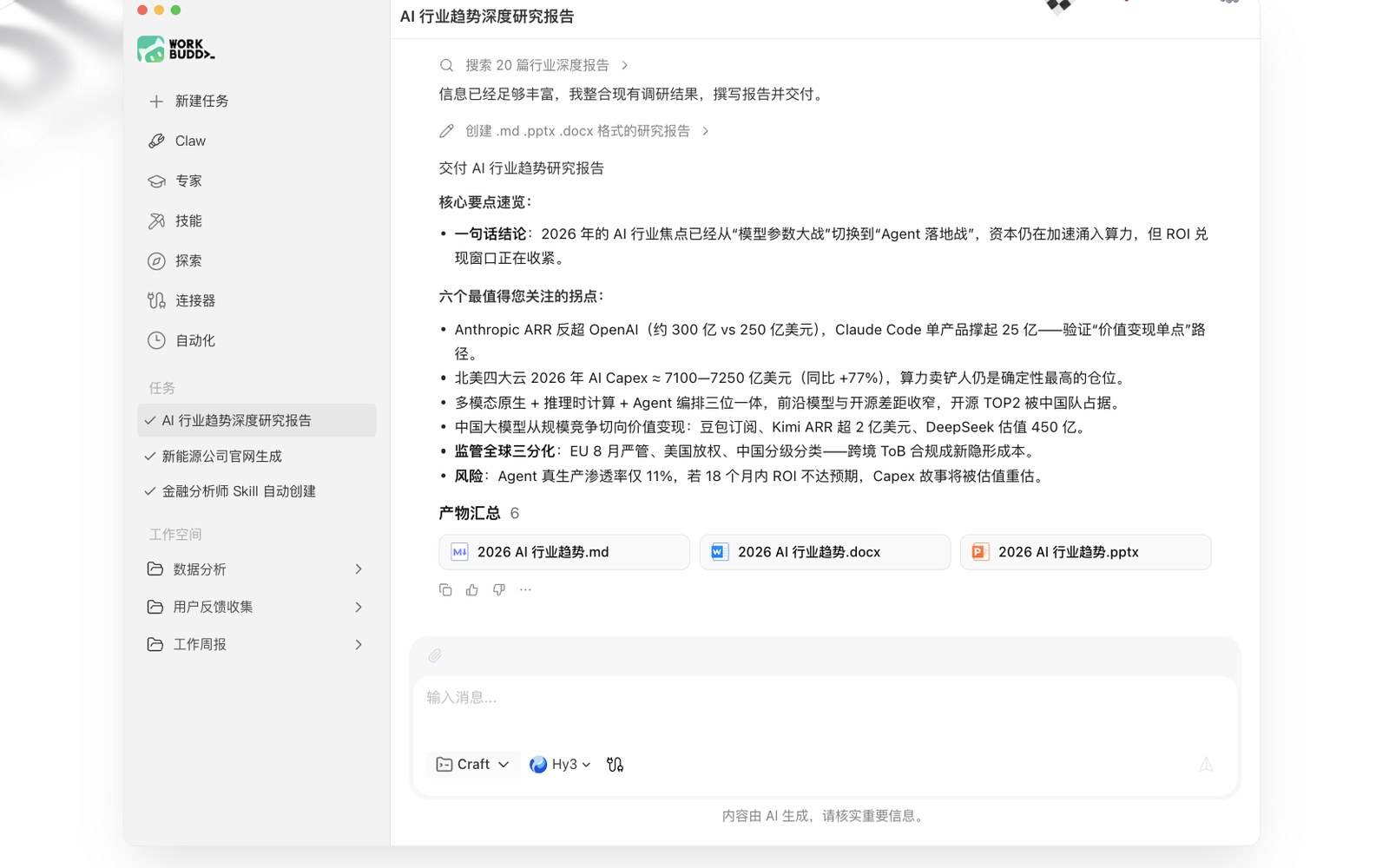The width and height of the screenshot is (1389, 868).
Task: Open the Hy3 model dropdown
Action: tap(560, 765)
